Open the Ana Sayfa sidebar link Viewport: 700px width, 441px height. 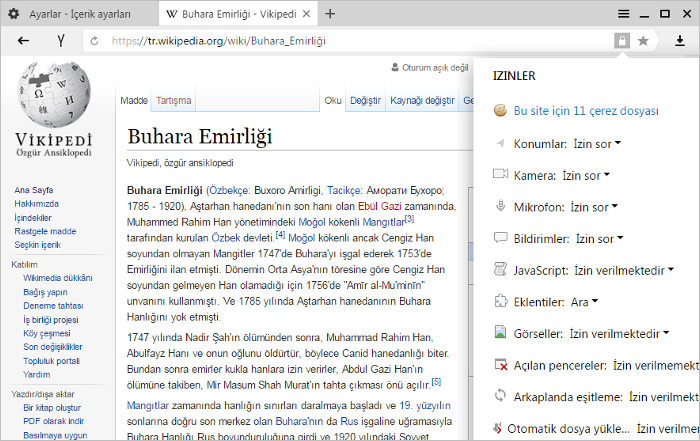click(x=33, y=190)
